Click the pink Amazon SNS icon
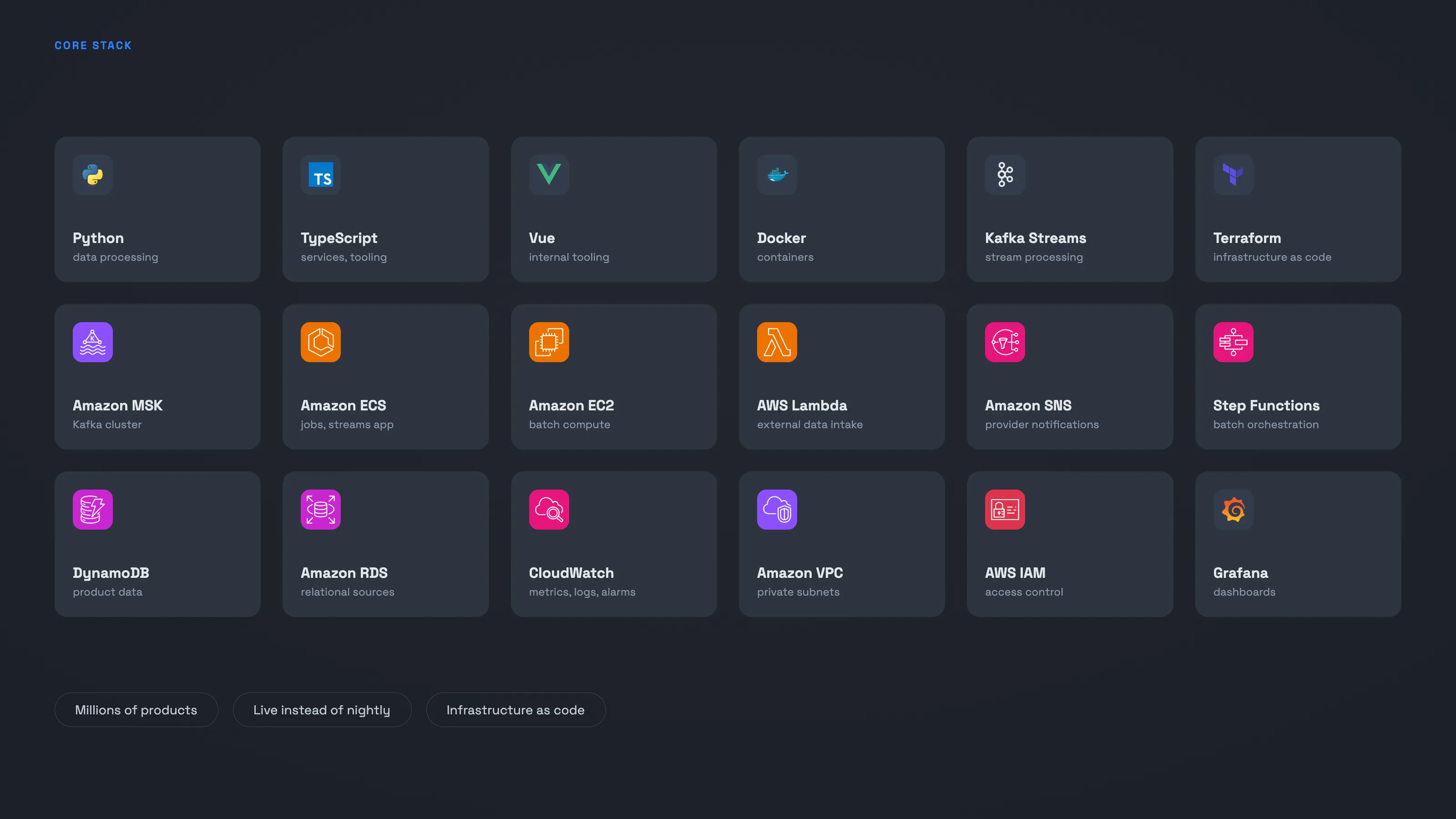This screenshot has height=819, width=1456. pyautogui.click(x=1005, y=342)
